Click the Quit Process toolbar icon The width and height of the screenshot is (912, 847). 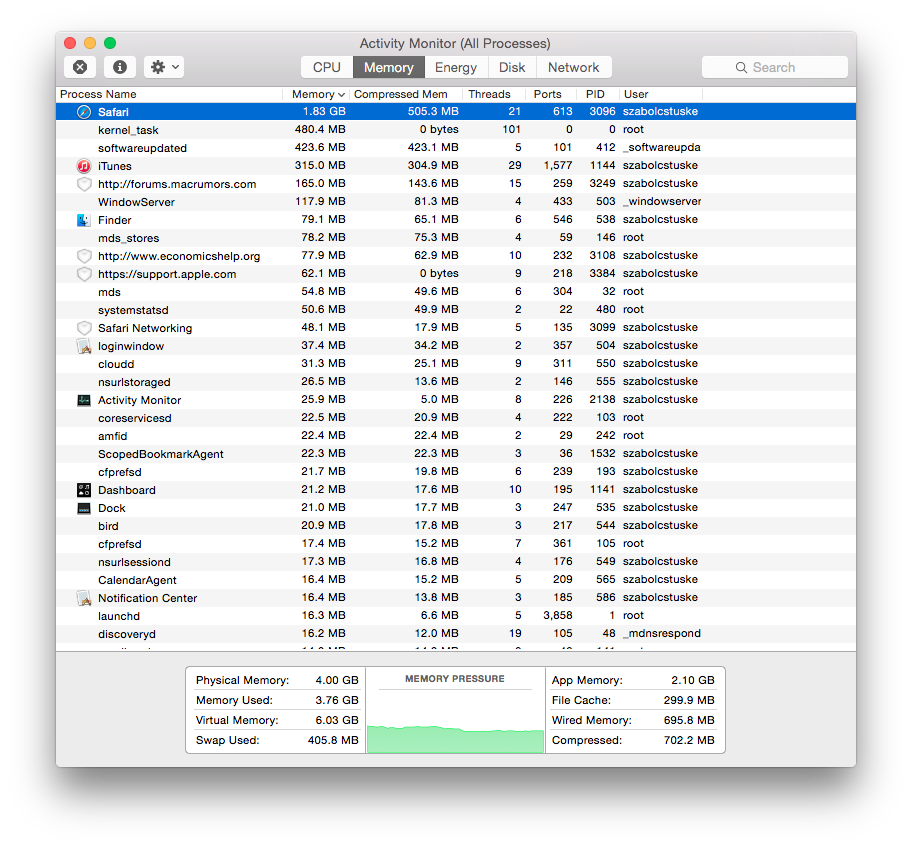[x=80, y=67]
